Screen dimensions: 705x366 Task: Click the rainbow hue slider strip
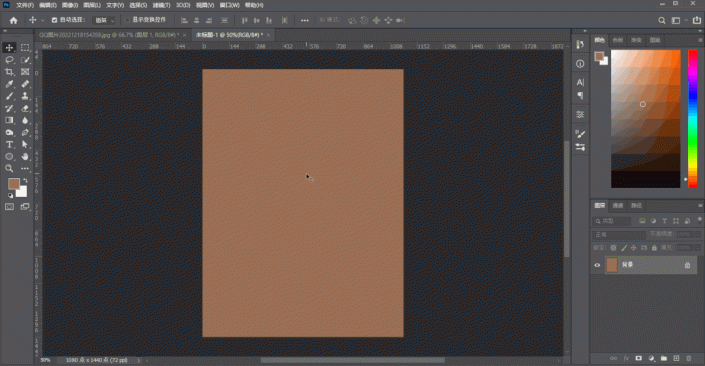[x=692, y=119]
